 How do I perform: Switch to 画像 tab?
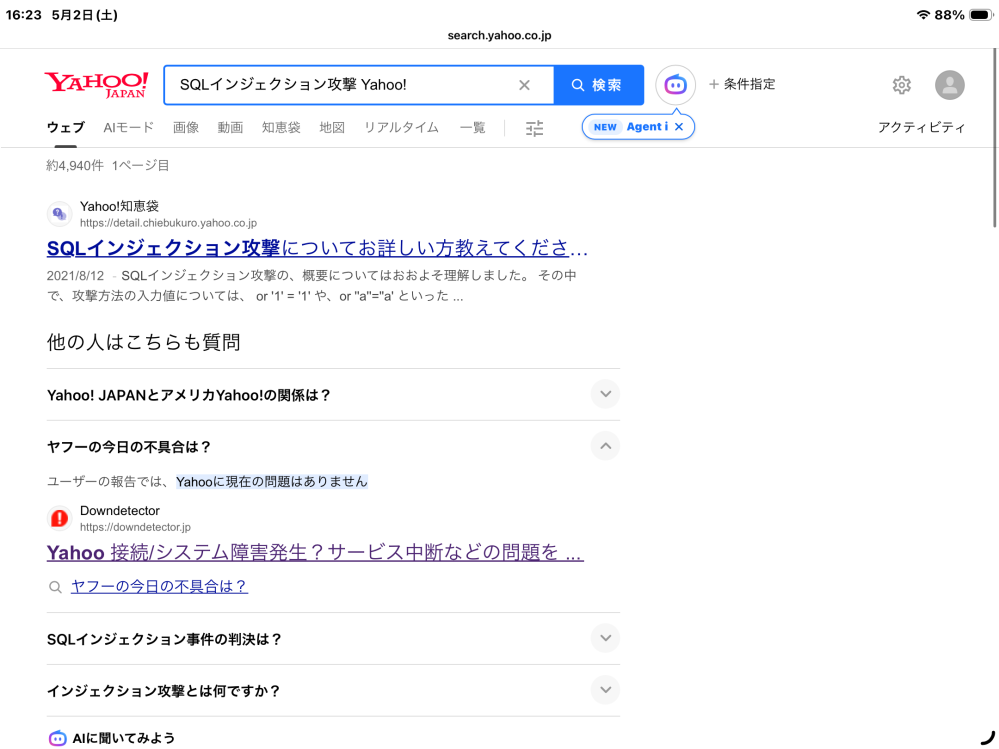(186, 127)
